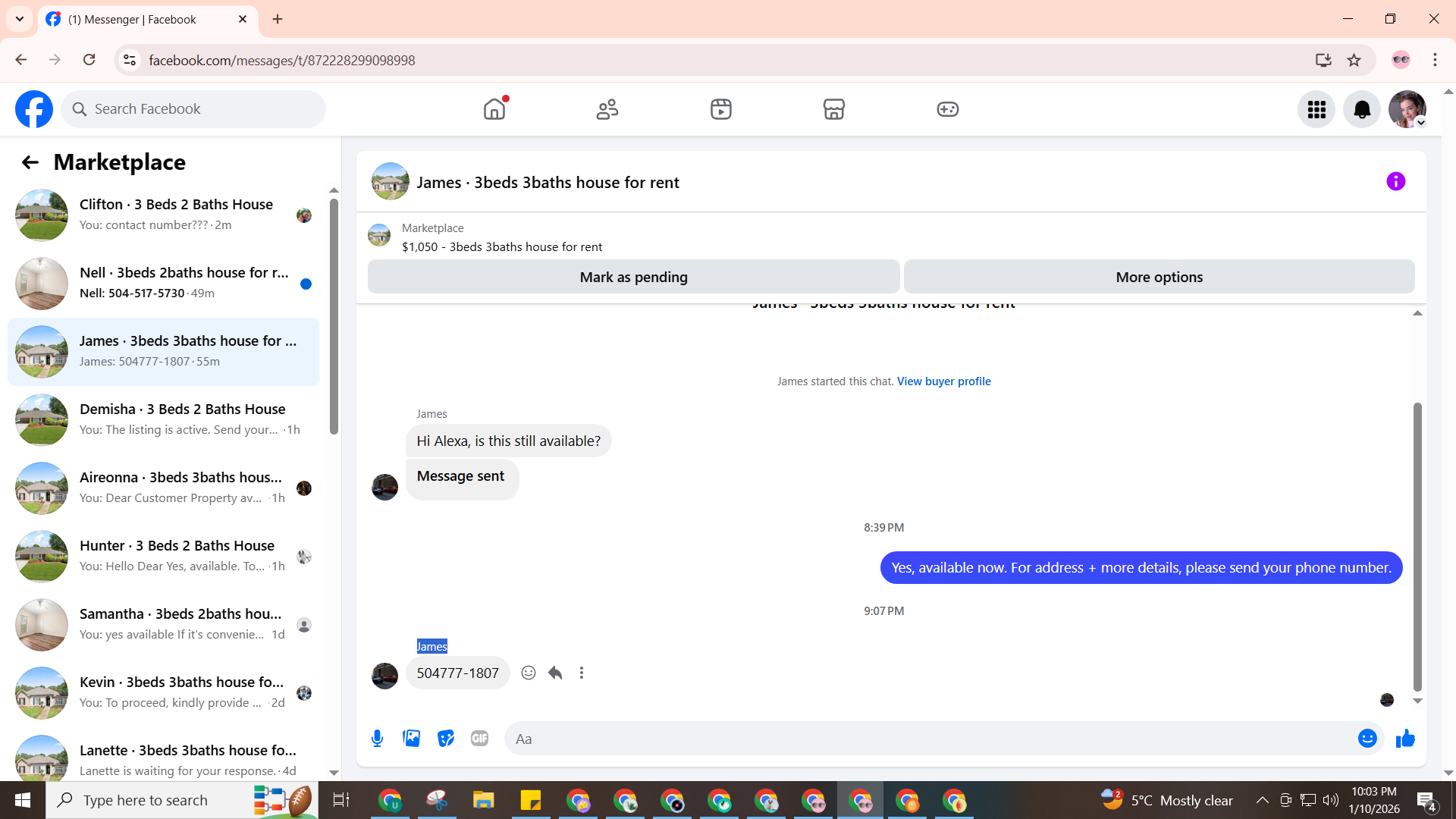This screenshot has height=819, width=1456.
Task: Open more options for James's phone message
Action: (x=582, y=673)
